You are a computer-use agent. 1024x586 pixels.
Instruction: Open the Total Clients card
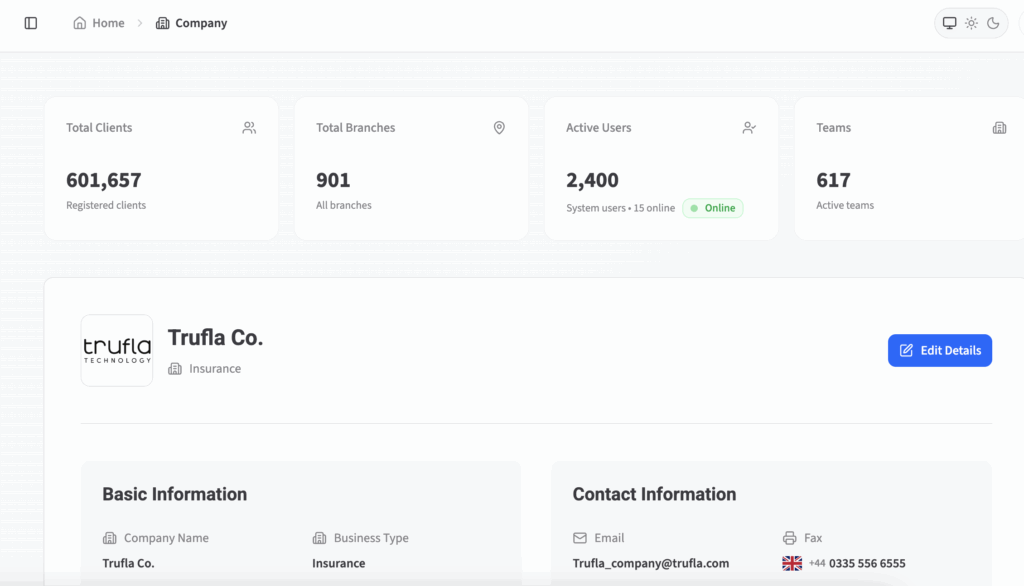coord(161,168)
